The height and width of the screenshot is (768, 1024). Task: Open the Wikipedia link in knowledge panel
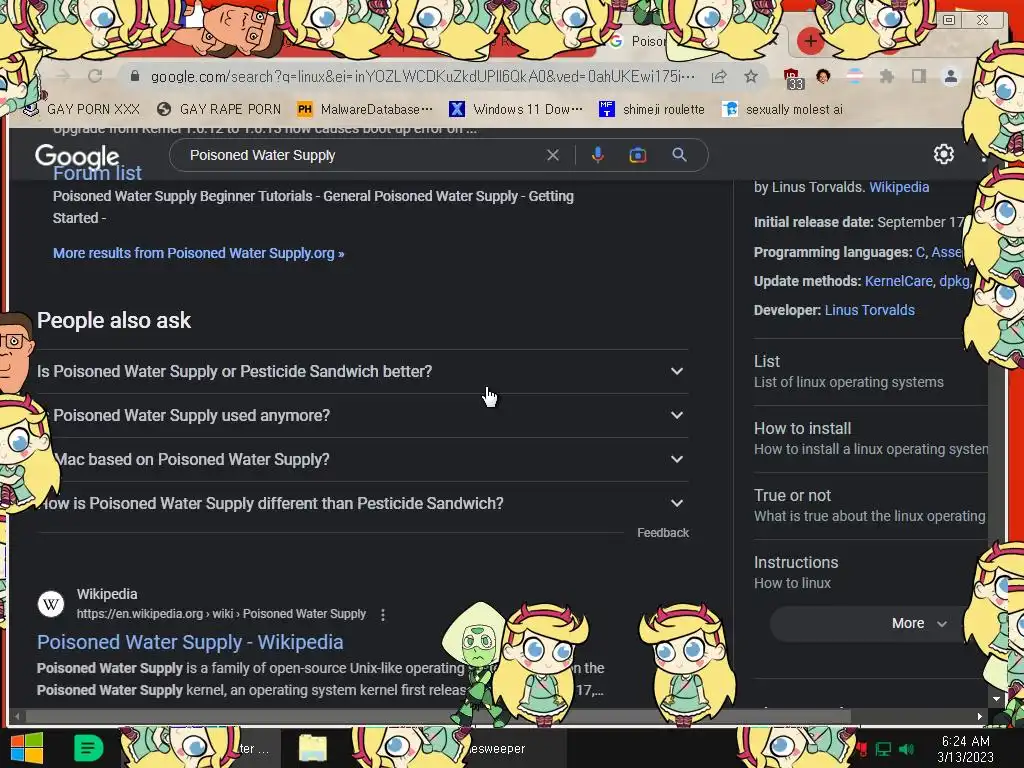coord(899,187)
